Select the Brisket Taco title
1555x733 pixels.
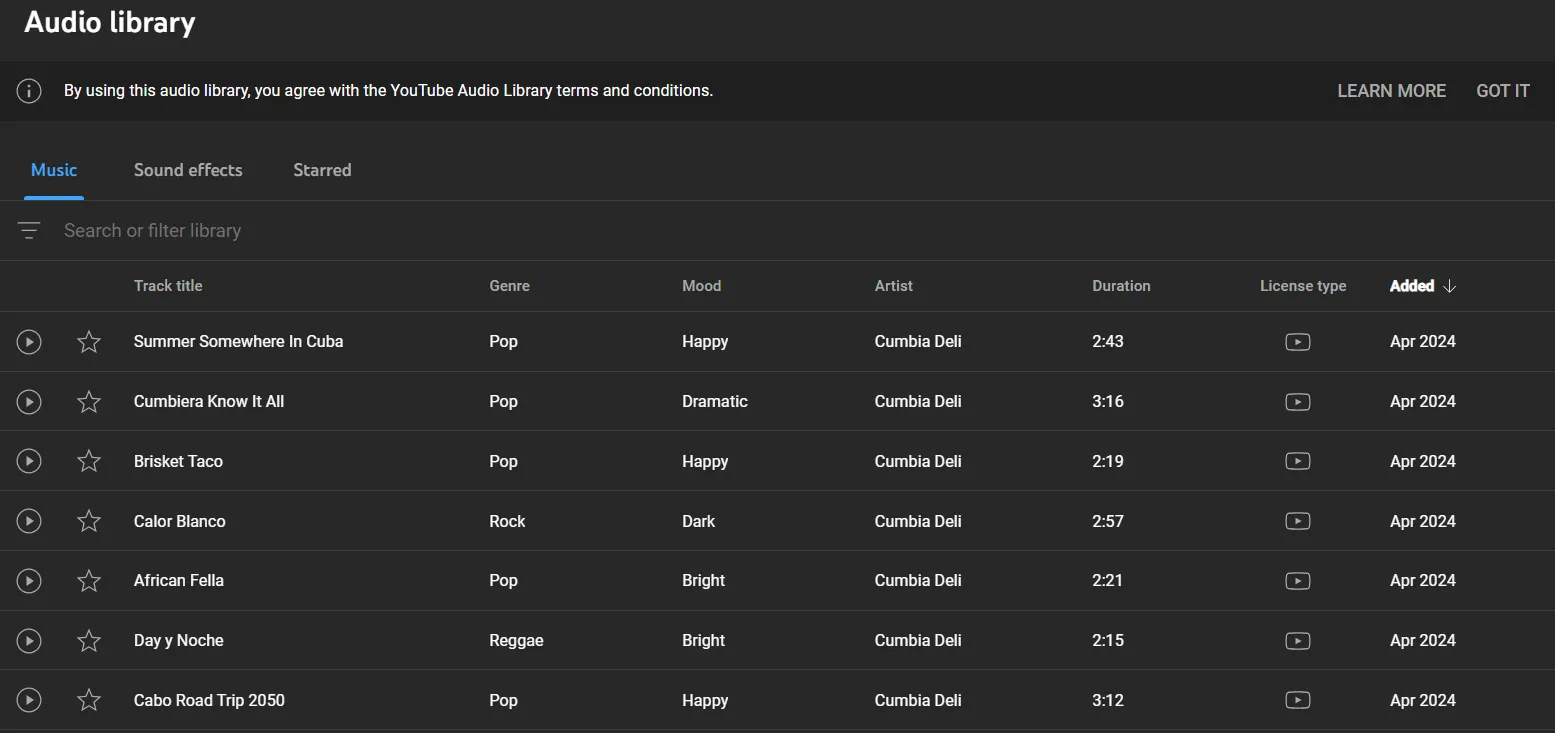click(178, 461)
